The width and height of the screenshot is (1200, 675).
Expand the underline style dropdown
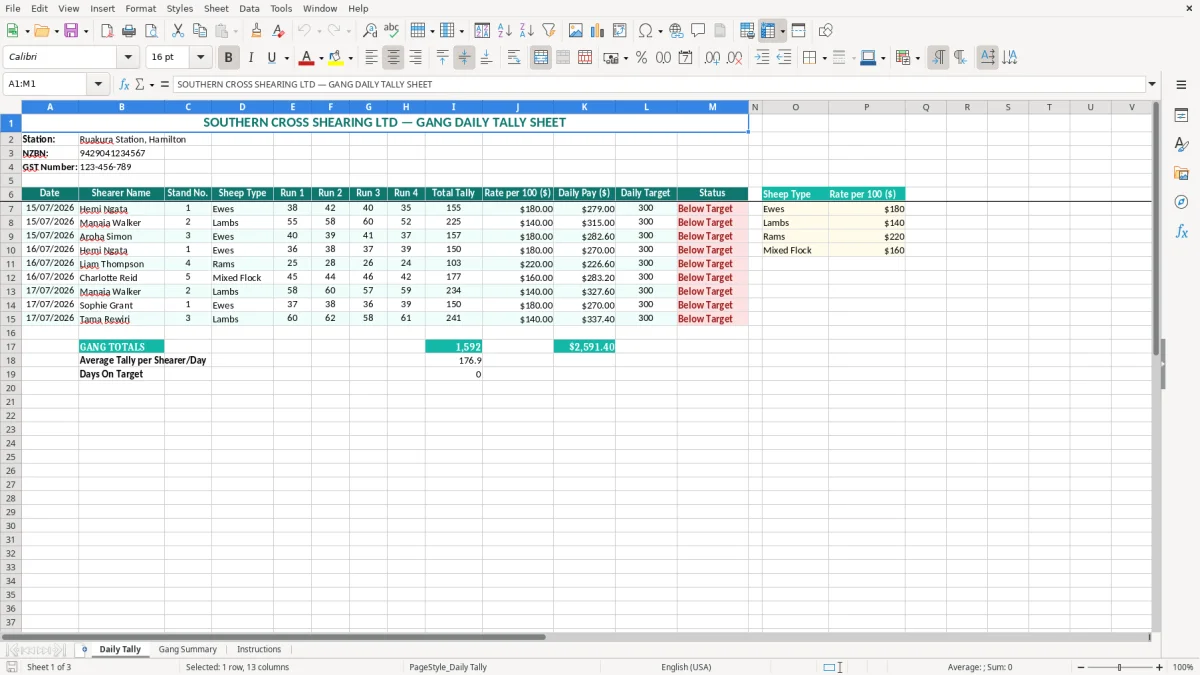click(287, 58)
